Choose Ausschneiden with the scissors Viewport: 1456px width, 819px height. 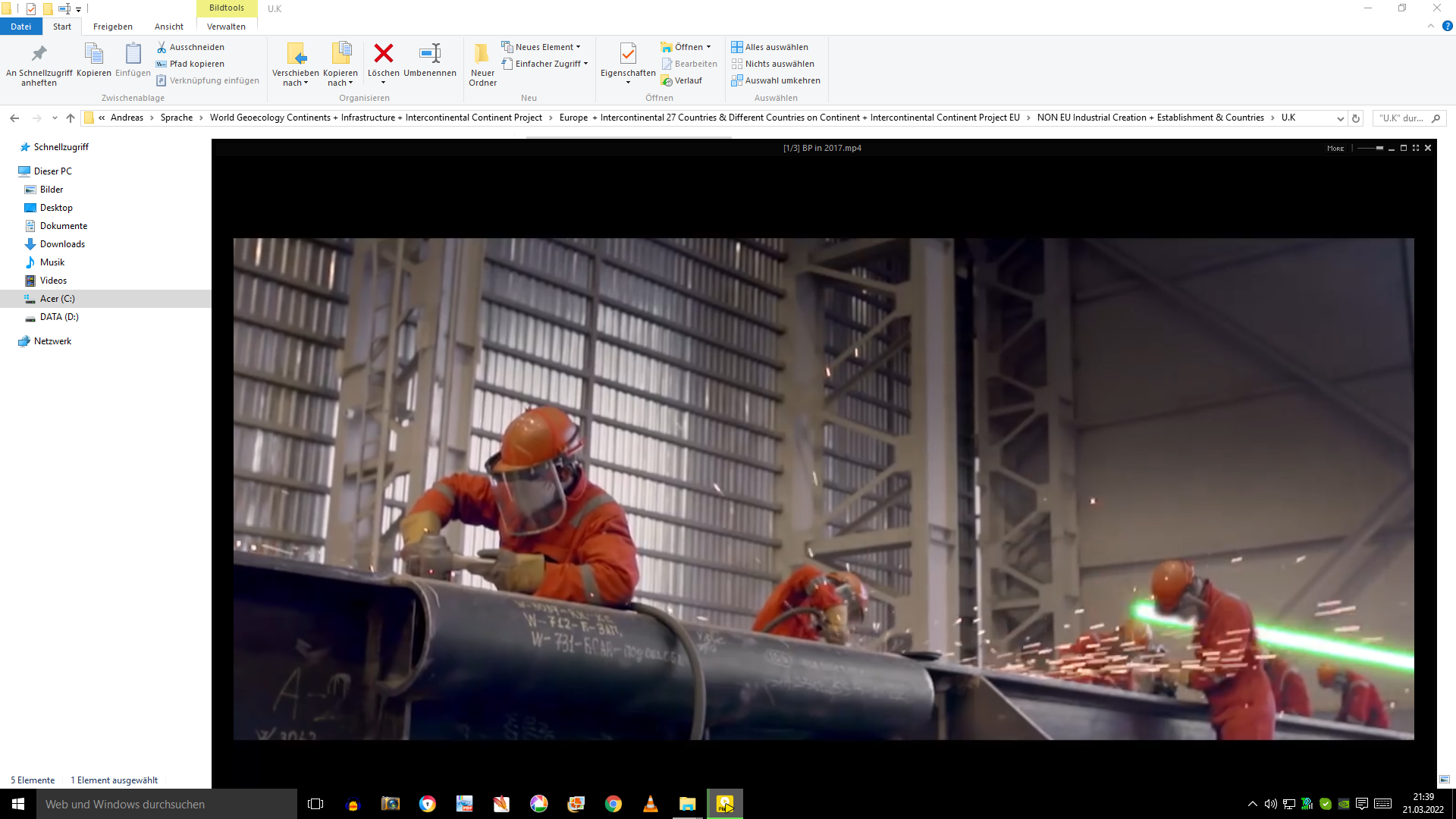(x=190, y=47)
